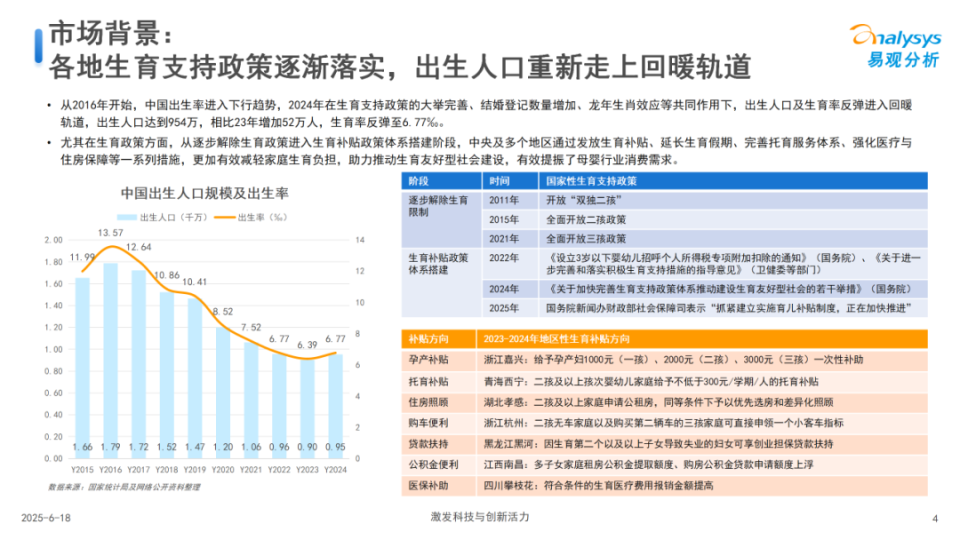Select the chart title 中国出生人口规模及出生率

[x=204, y=193]
